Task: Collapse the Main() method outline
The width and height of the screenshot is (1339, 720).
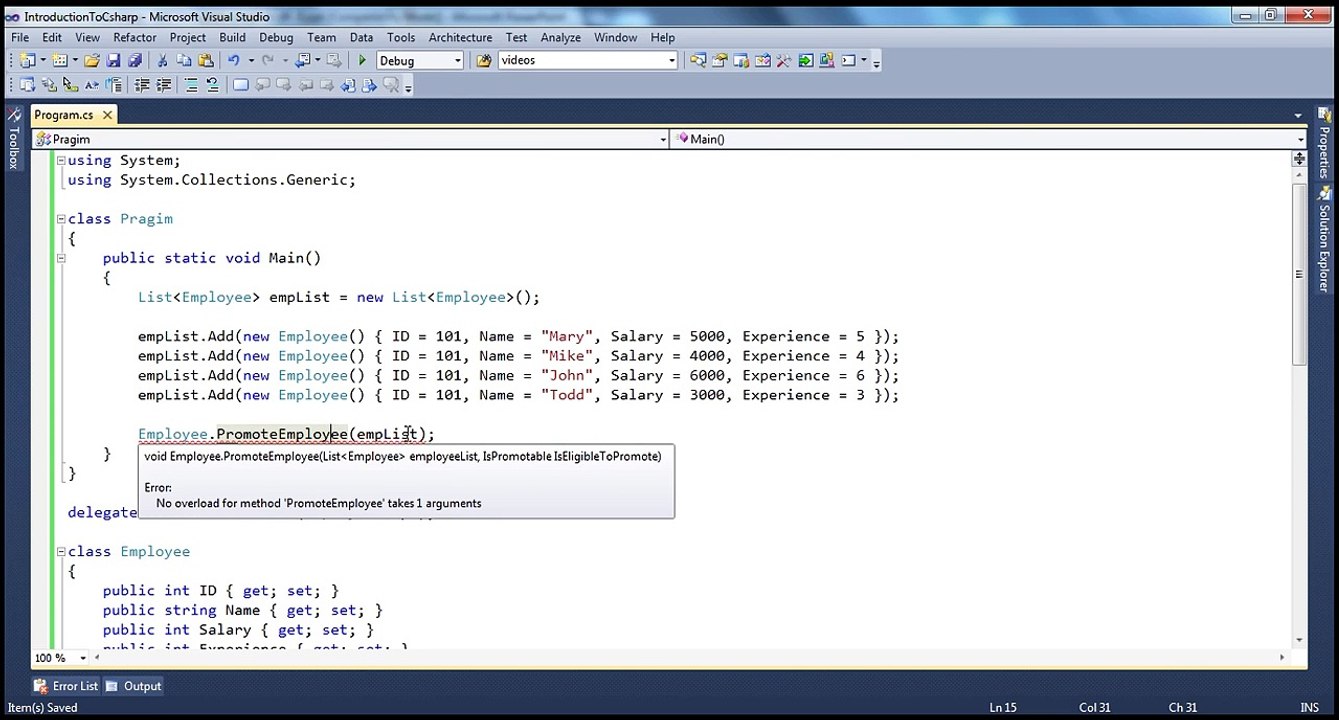Action: click(x=61, y=258)
